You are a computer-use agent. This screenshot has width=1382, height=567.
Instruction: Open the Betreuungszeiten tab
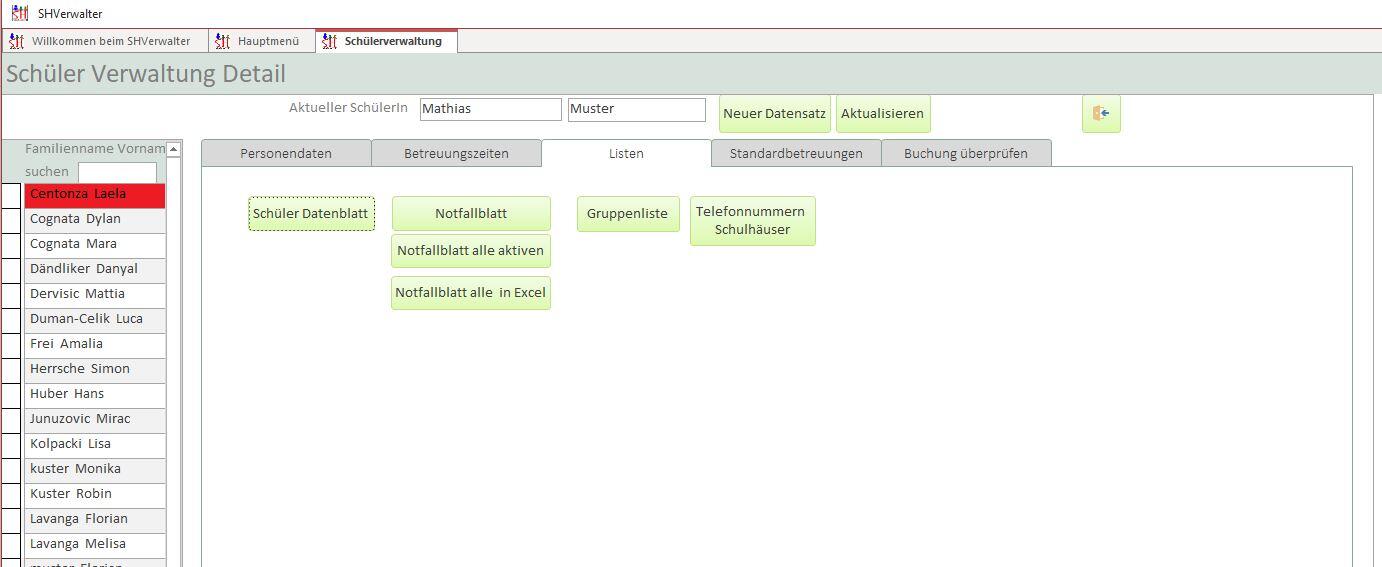456,153
